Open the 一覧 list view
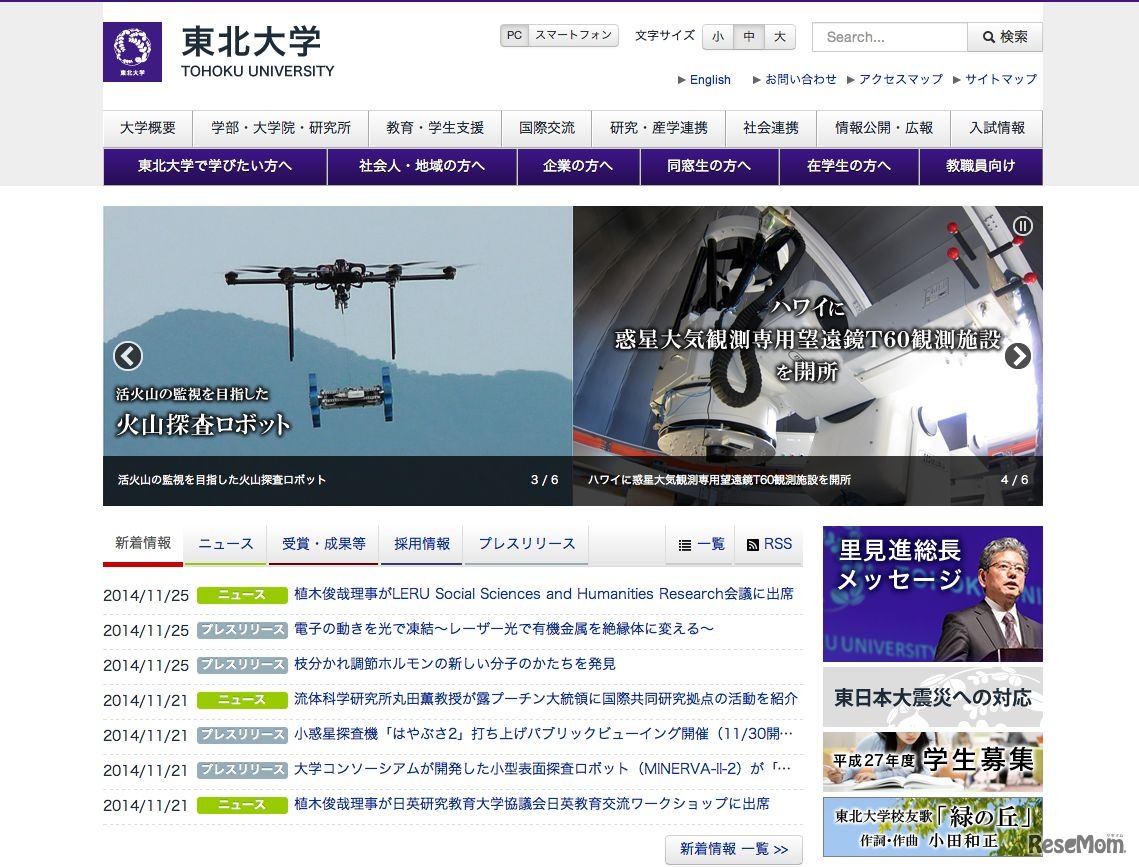The height and width of the screenshot is (867, 1139). [701, 545]
